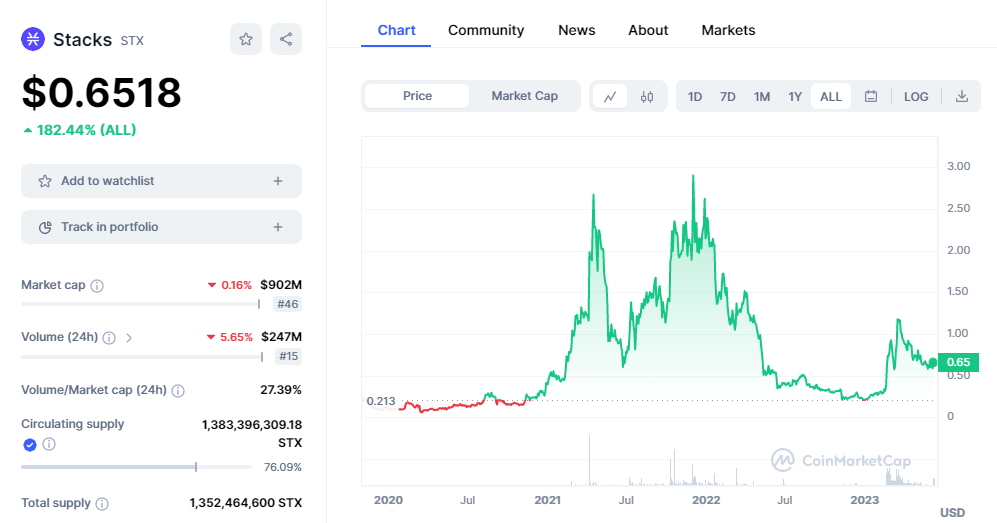This screenshot has height=523, width=997.
Task: Open the About tab
Action: click(x=648, y=31)
